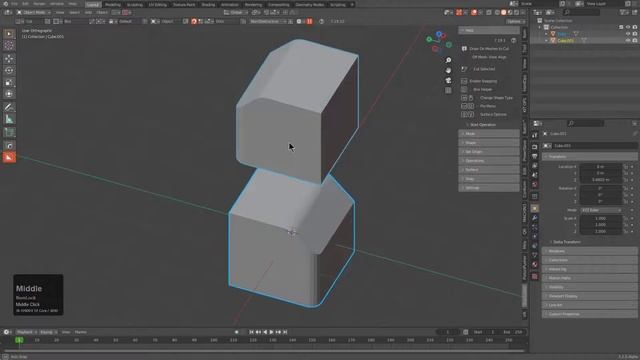This screenshot has width=640, height=360.
Task: Expand the Relations panel
Action: point(589,251)
